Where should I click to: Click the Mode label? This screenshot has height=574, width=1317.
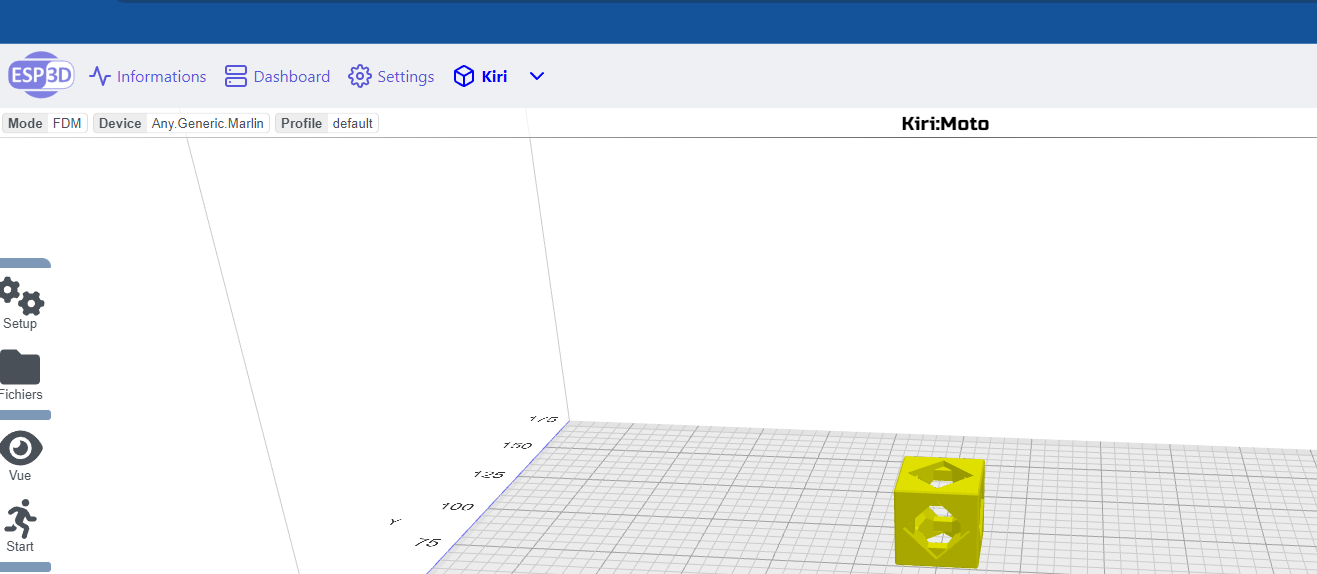click(x=25, y=123)
